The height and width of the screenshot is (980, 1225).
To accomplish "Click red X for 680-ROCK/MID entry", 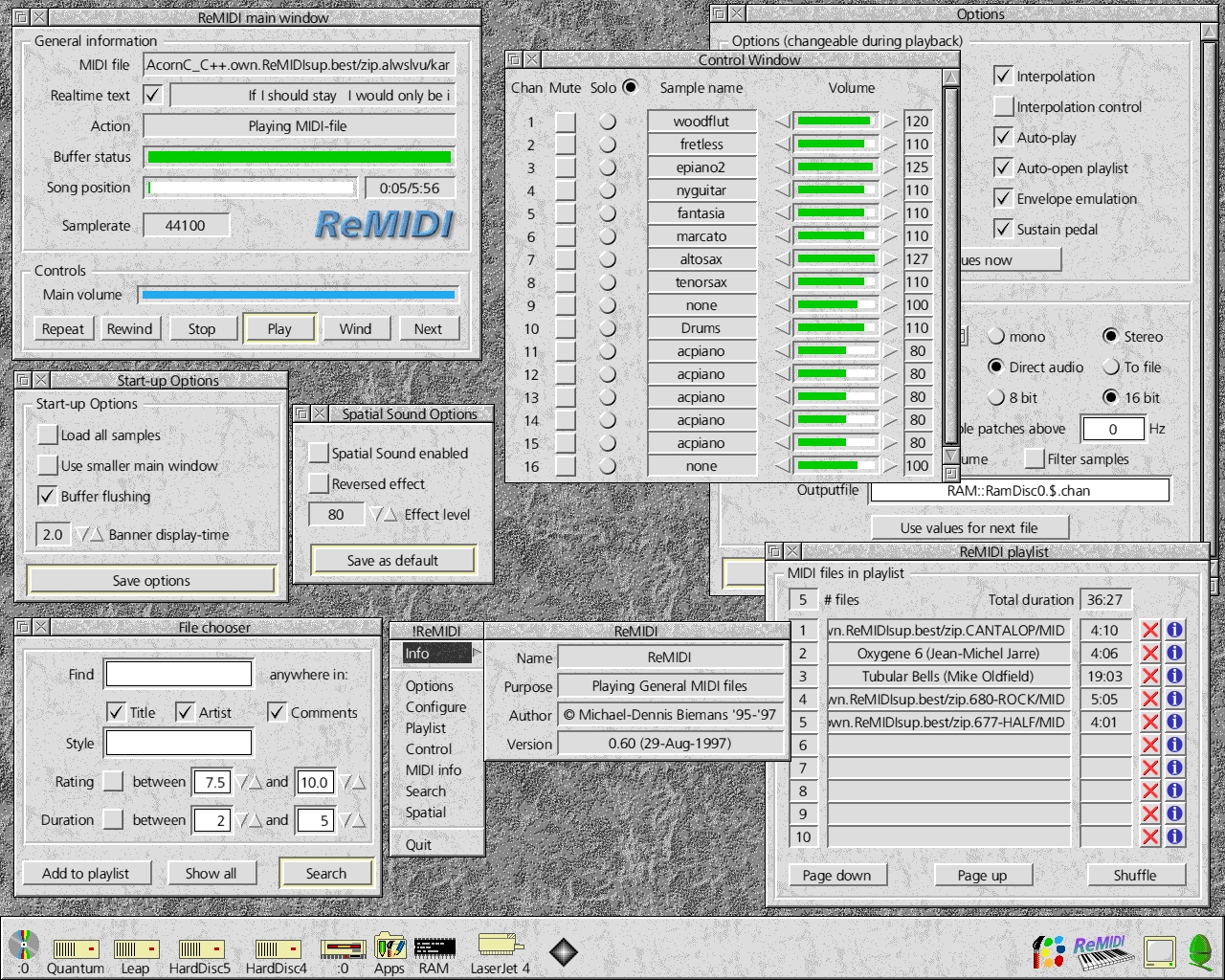I will click(x=1150, y=699).
